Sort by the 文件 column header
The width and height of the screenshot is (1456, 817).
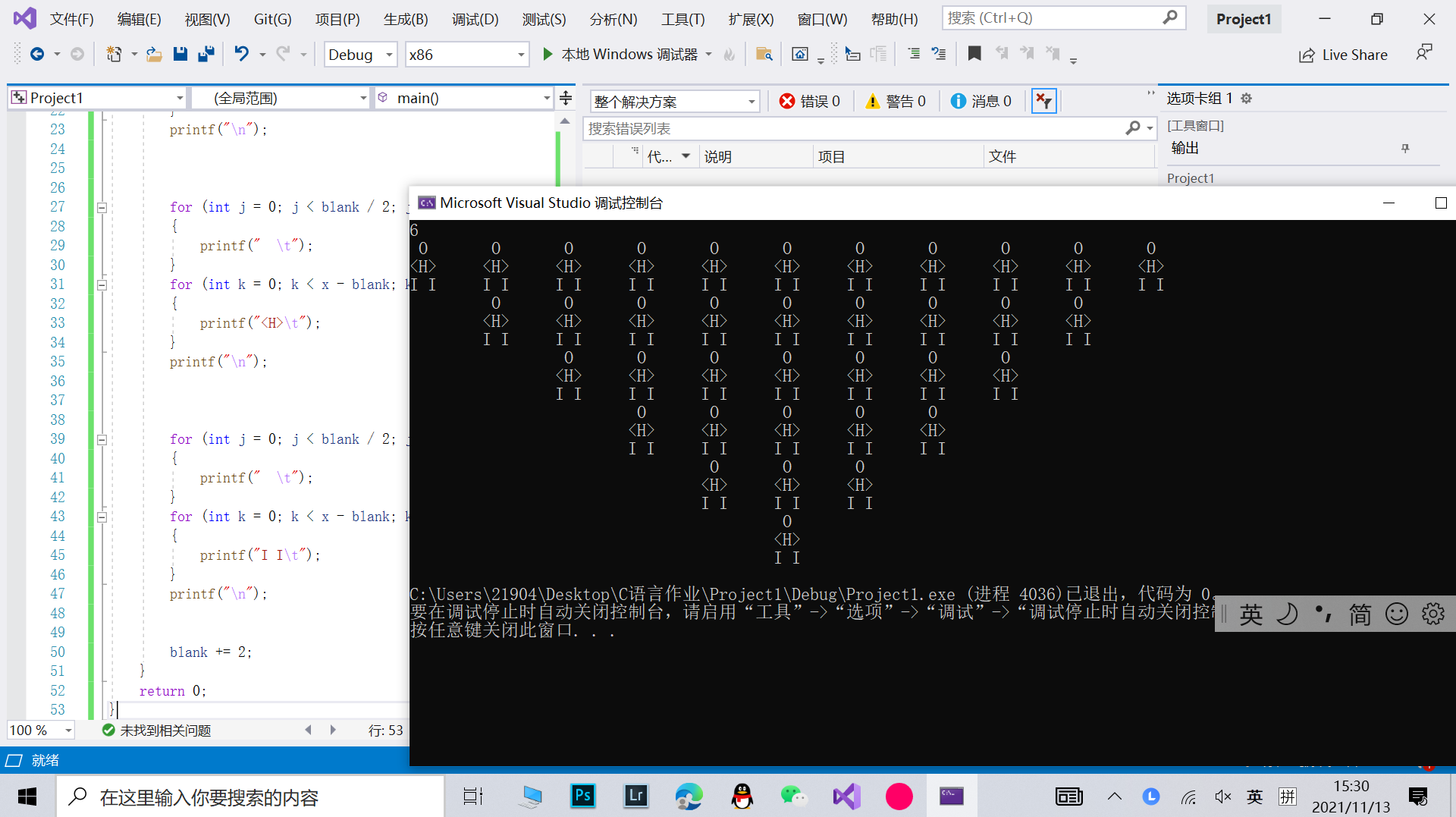1068,156
